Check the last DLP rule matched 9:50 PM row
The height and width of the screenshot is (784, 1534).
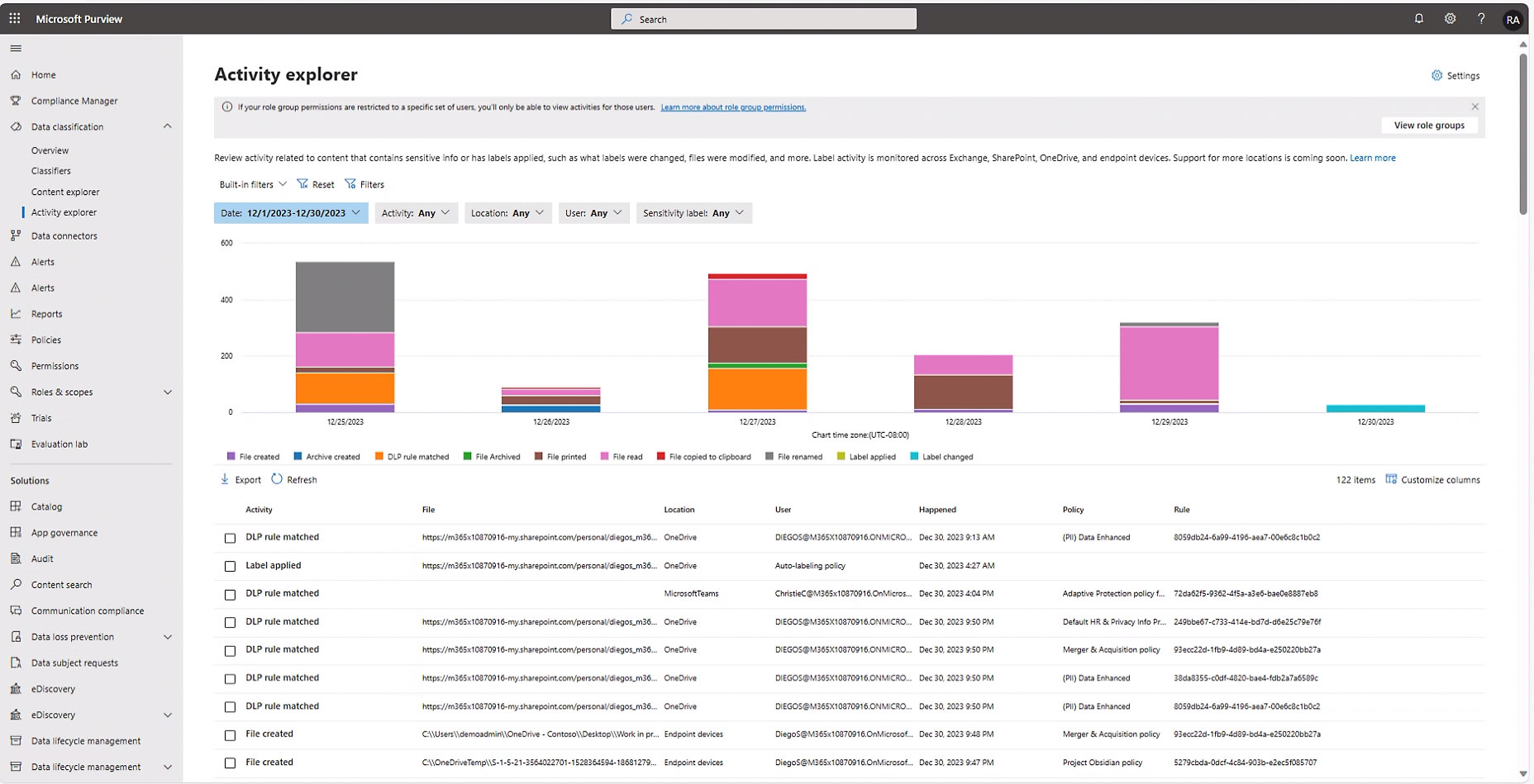click(x=230, y=707)
